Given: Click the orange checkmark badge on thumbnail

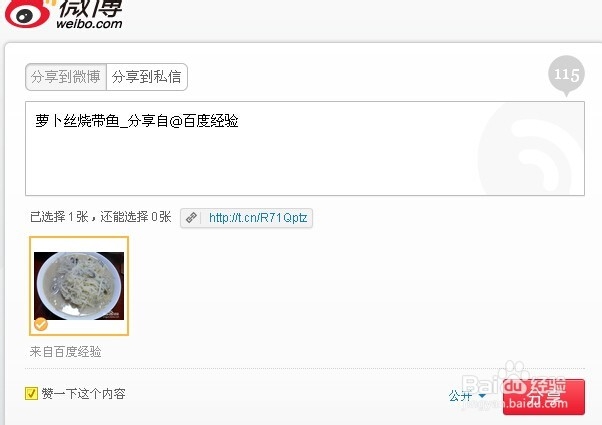Looking at the screenshot, I should (x=41, y=324).
